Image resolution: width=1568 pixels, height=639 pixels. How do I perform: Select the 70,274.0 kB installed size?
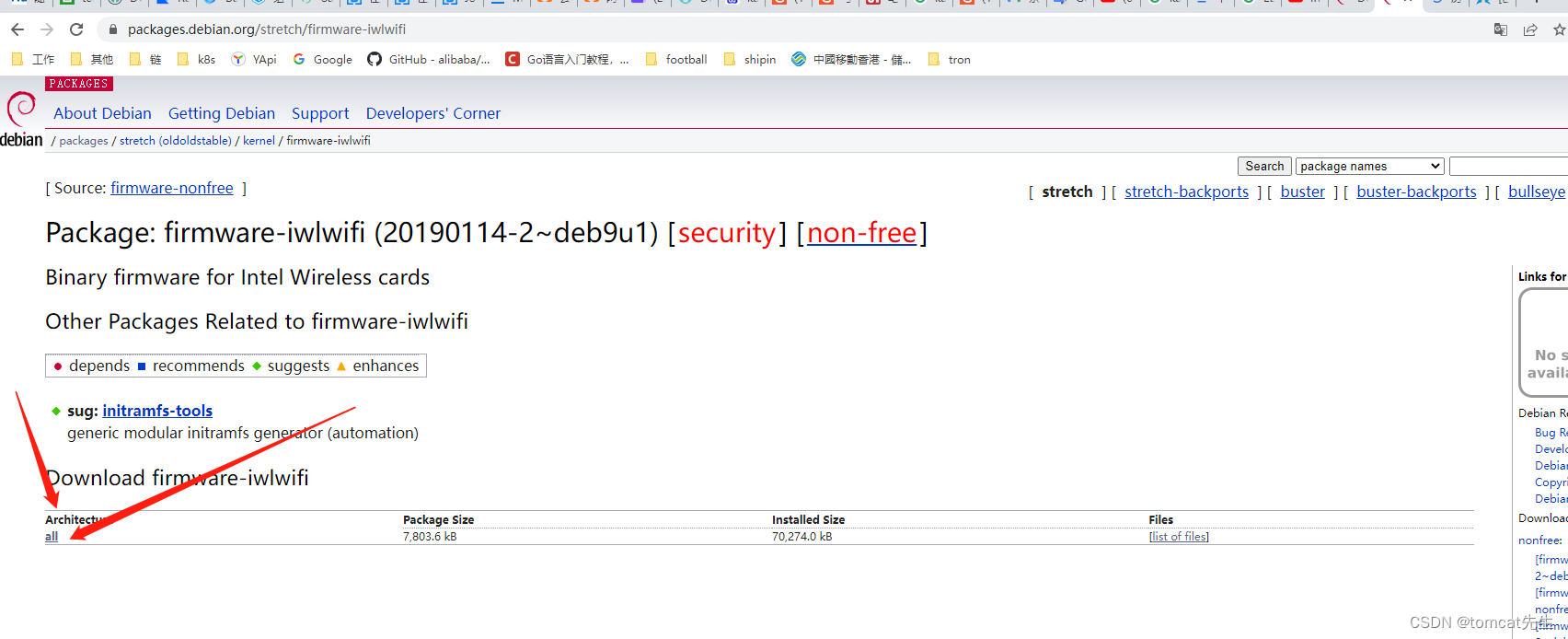click(x=802, y=537)
